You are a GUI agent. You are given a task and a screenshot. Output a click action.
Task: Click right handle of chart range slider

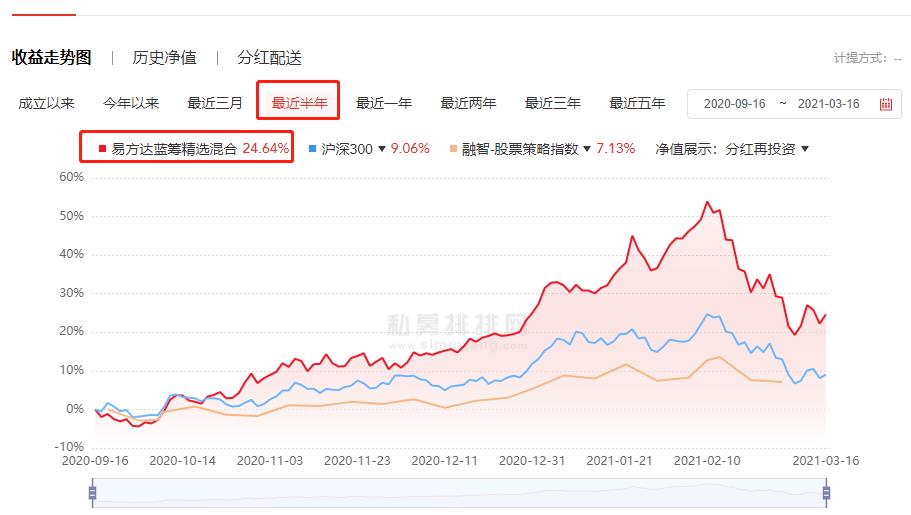click(x=826, y=493)
